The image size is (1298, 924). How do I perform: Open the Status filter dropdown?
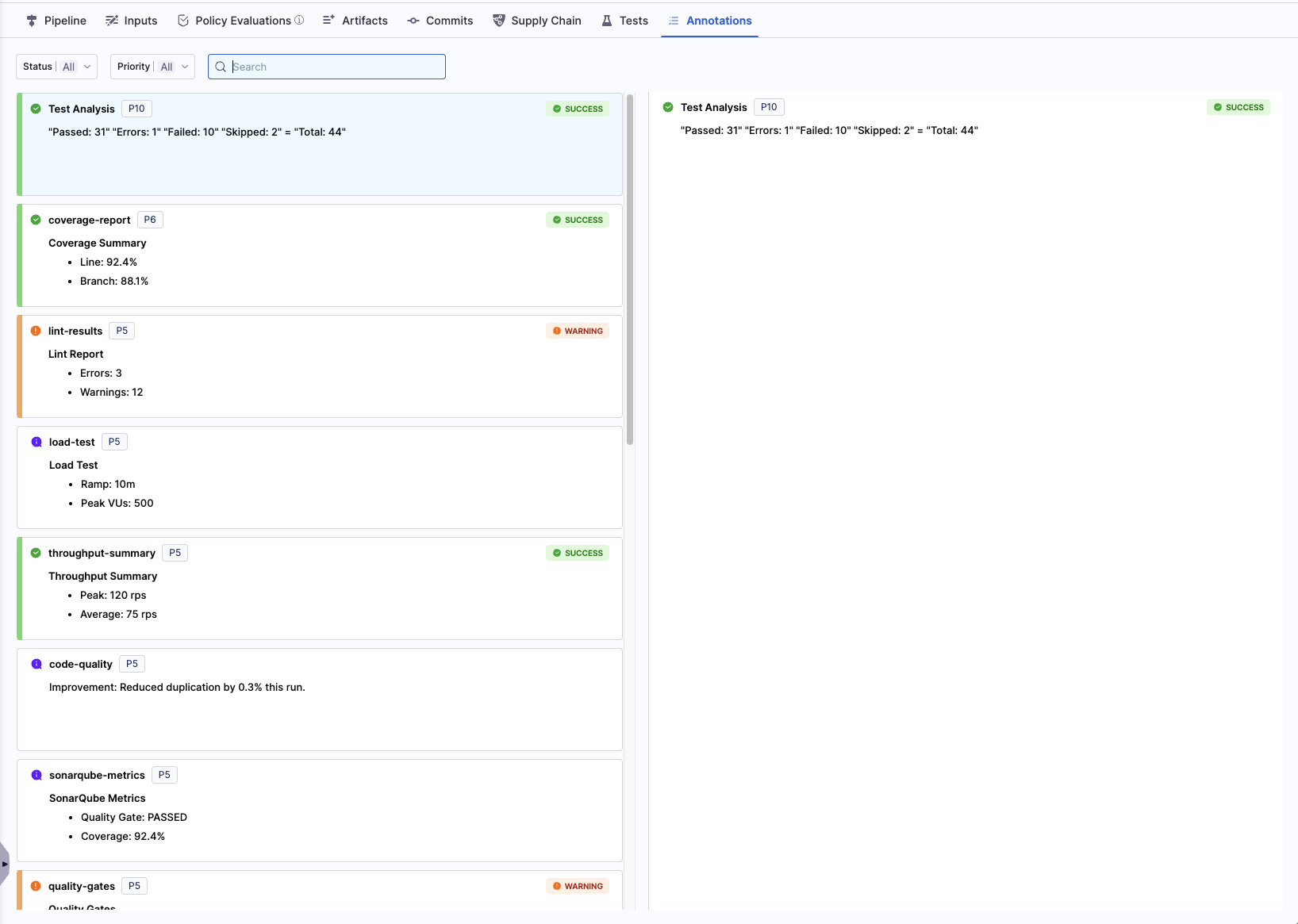56,67
